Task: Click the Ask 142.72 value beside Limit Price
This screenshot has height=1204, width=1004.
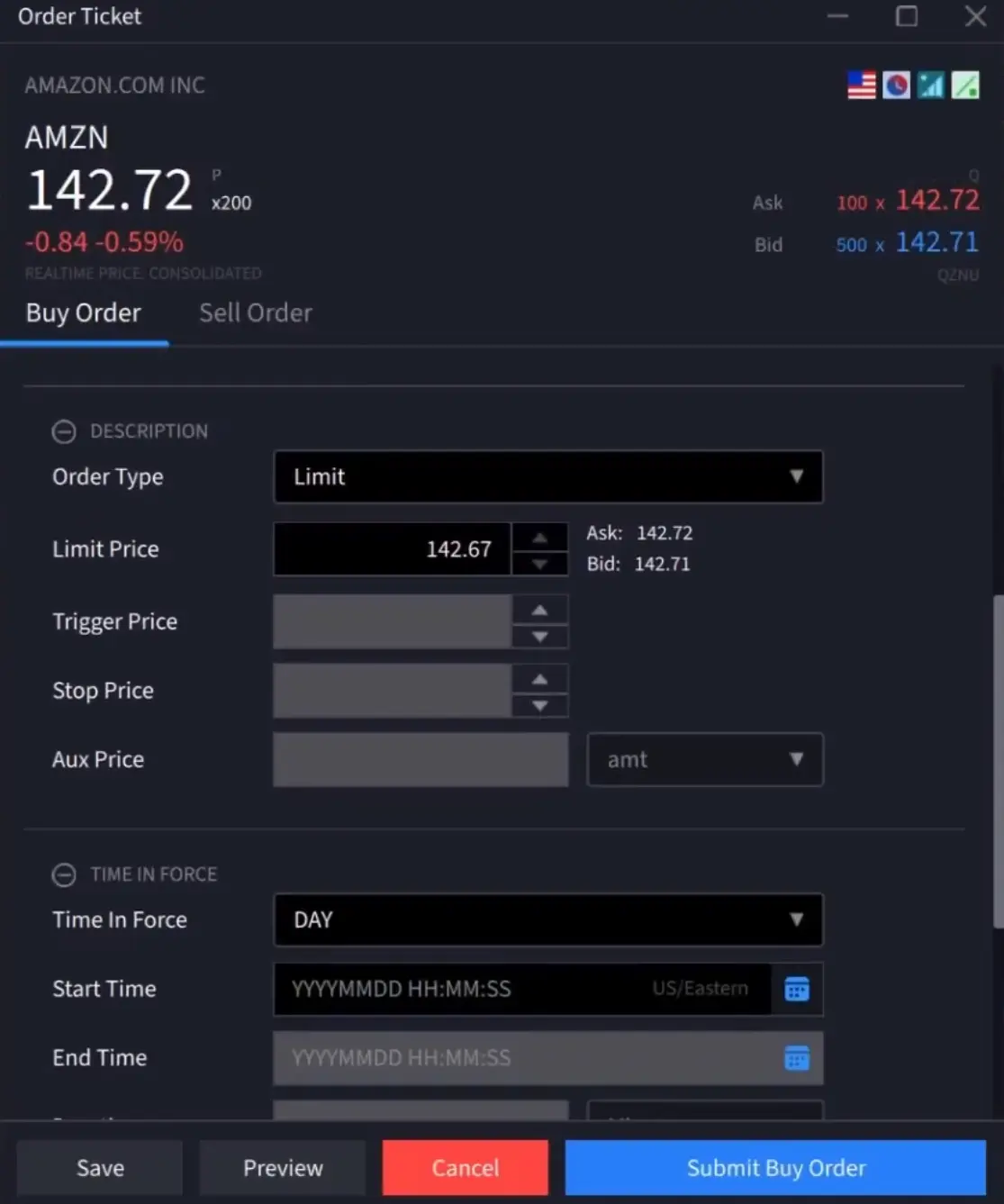Action: click(665, 533)
